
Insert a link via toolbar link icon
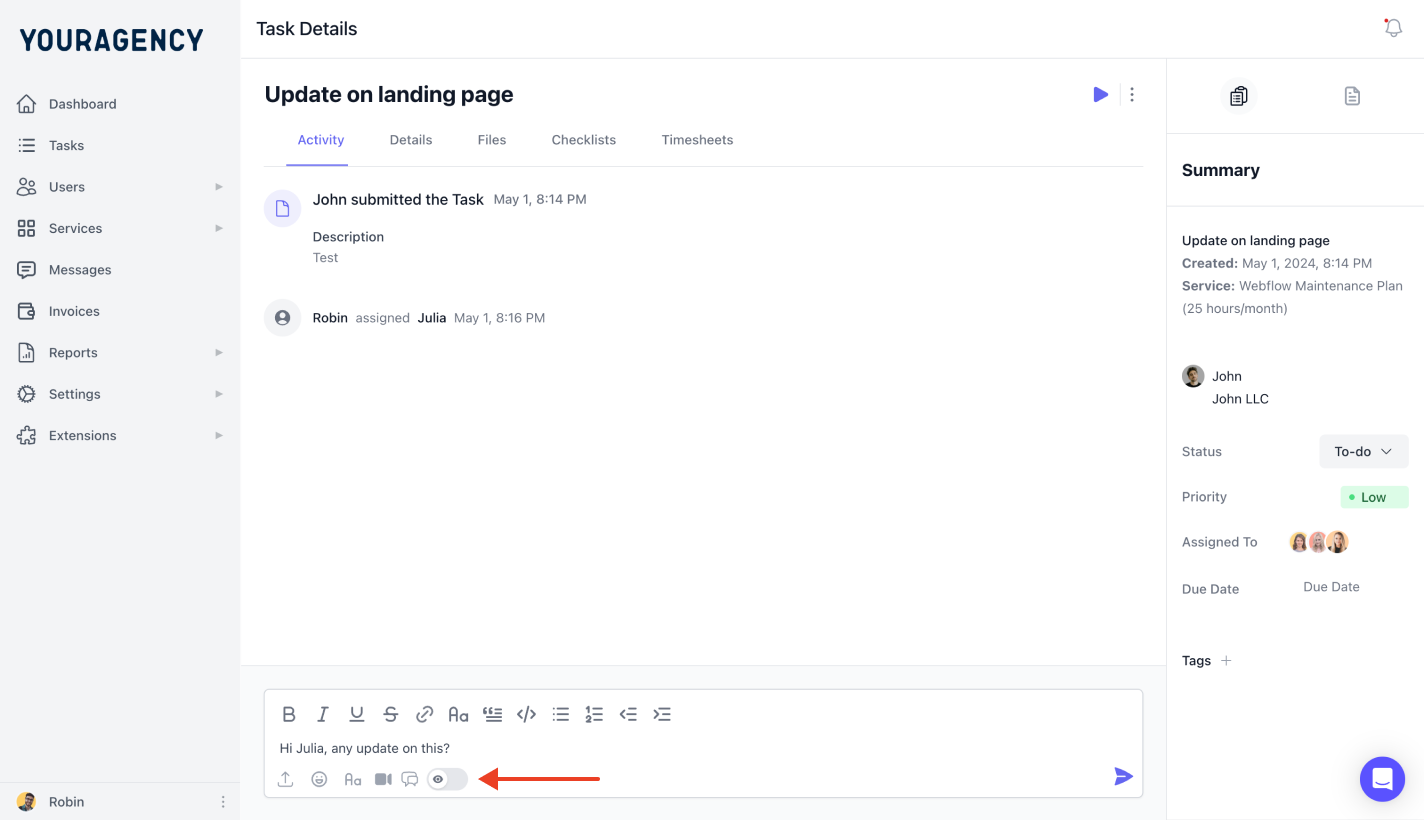tap(424, 714)
